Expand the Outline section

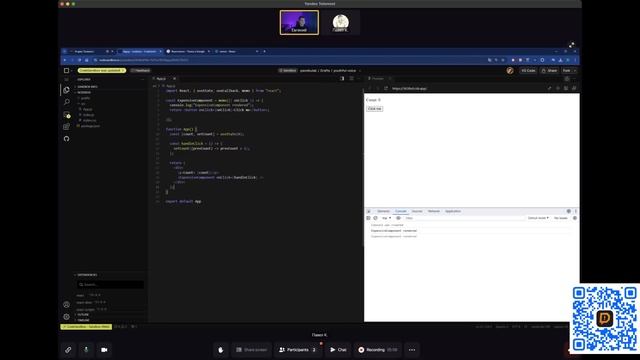coord(82,315)
